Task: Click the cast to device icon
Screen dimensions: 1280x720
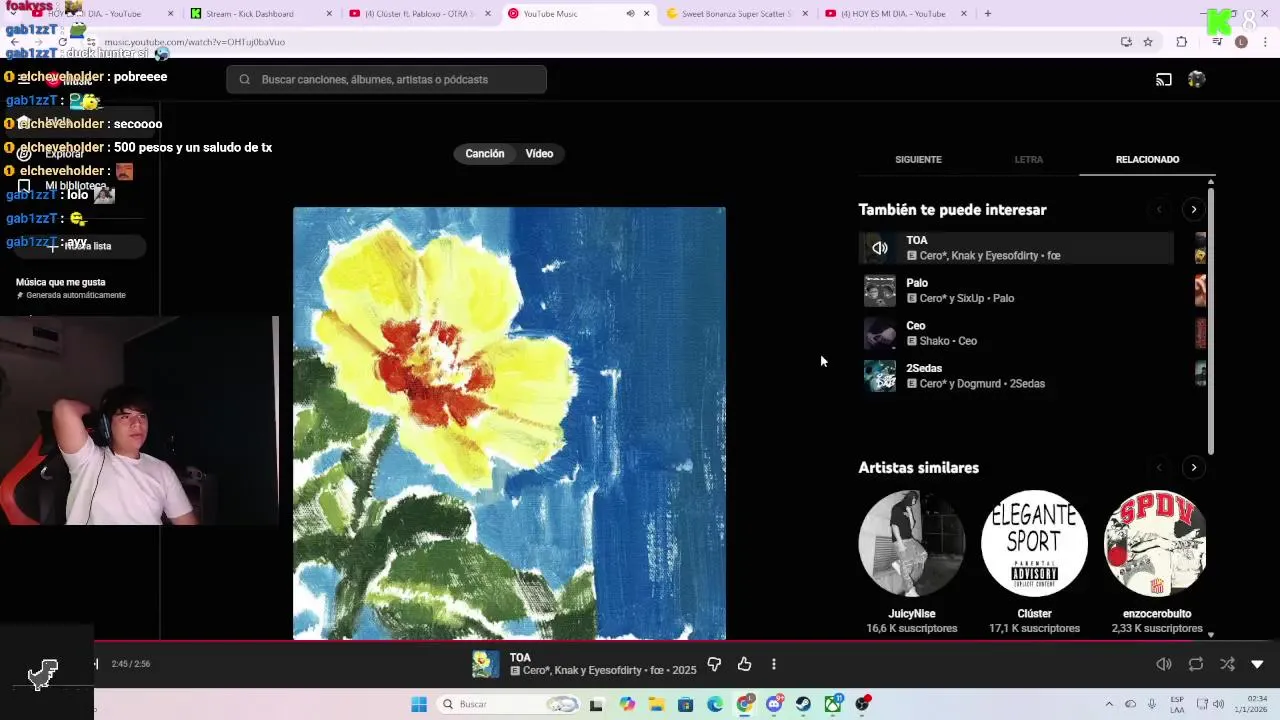Action: (x=1164, y=79)
